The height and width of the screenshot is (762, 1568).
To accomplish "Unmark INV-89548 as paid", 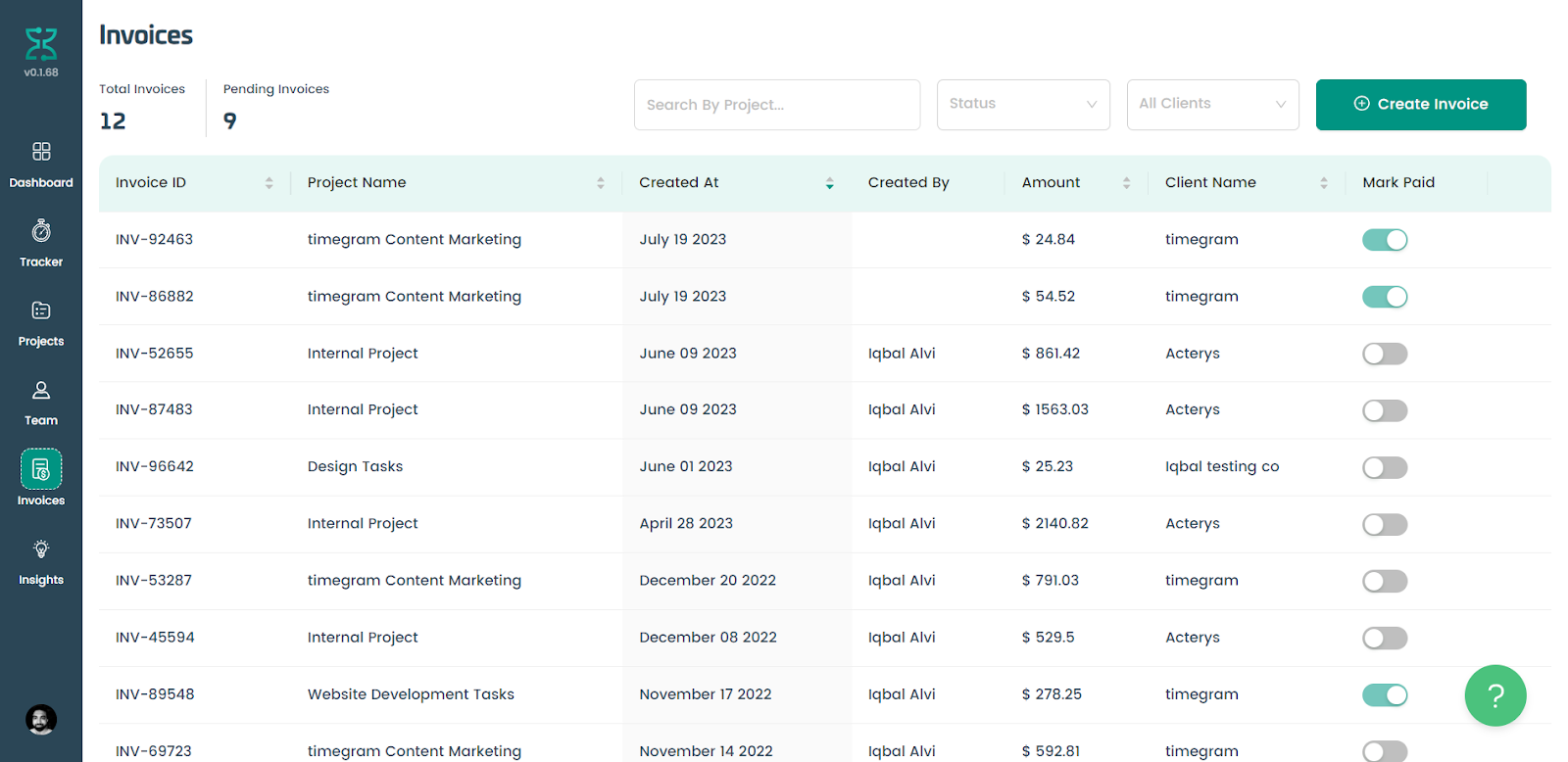I will (1385, 694).
